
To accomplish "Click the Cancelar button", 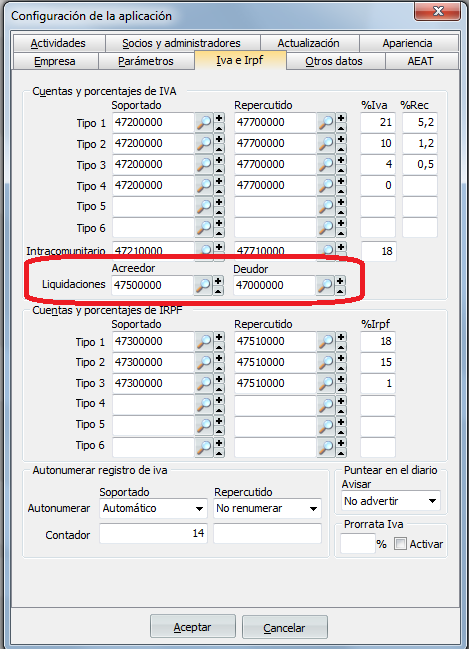I will 284,627.
